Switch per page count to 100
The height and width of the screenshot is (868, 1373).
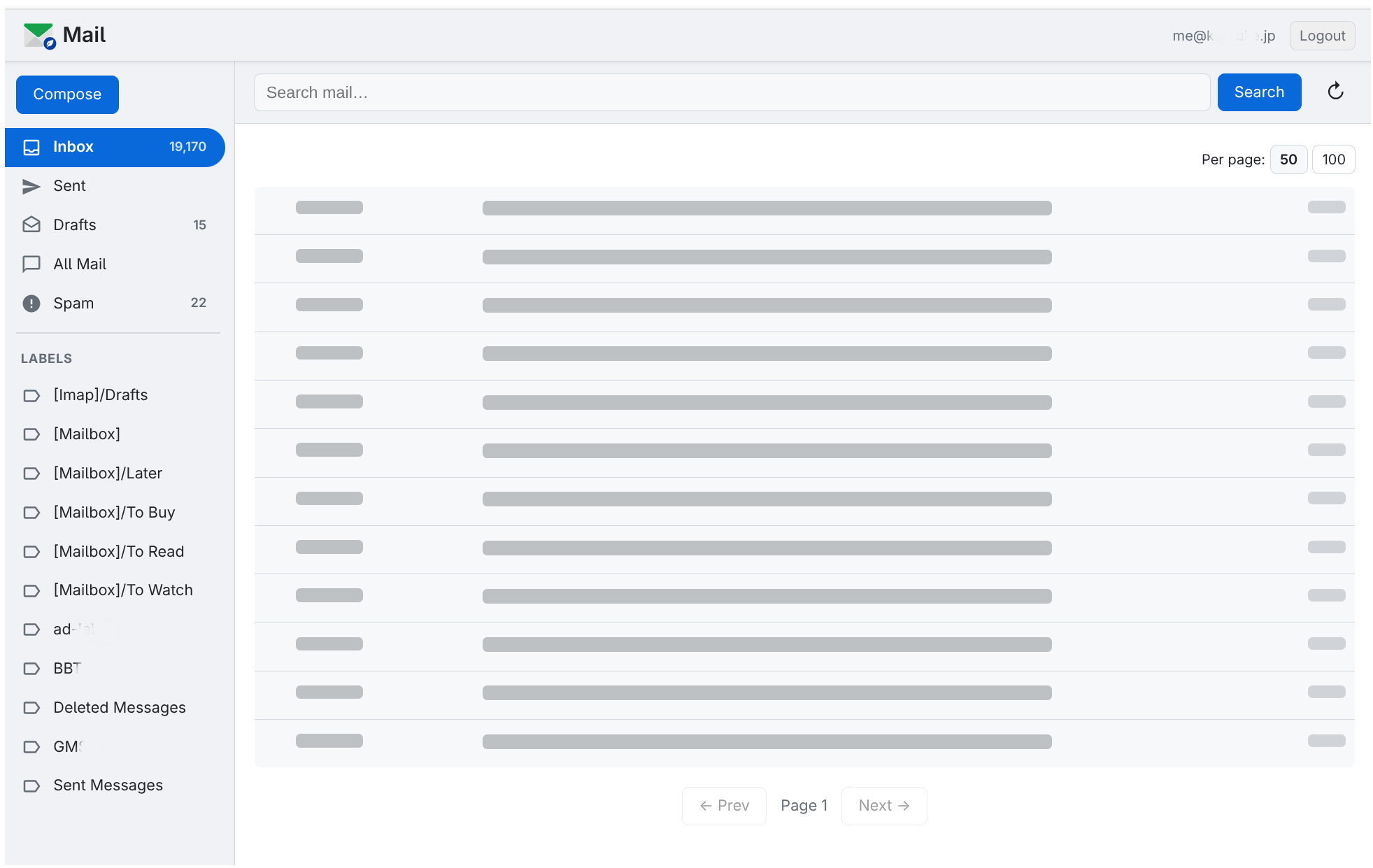(x=1333, y=159)
